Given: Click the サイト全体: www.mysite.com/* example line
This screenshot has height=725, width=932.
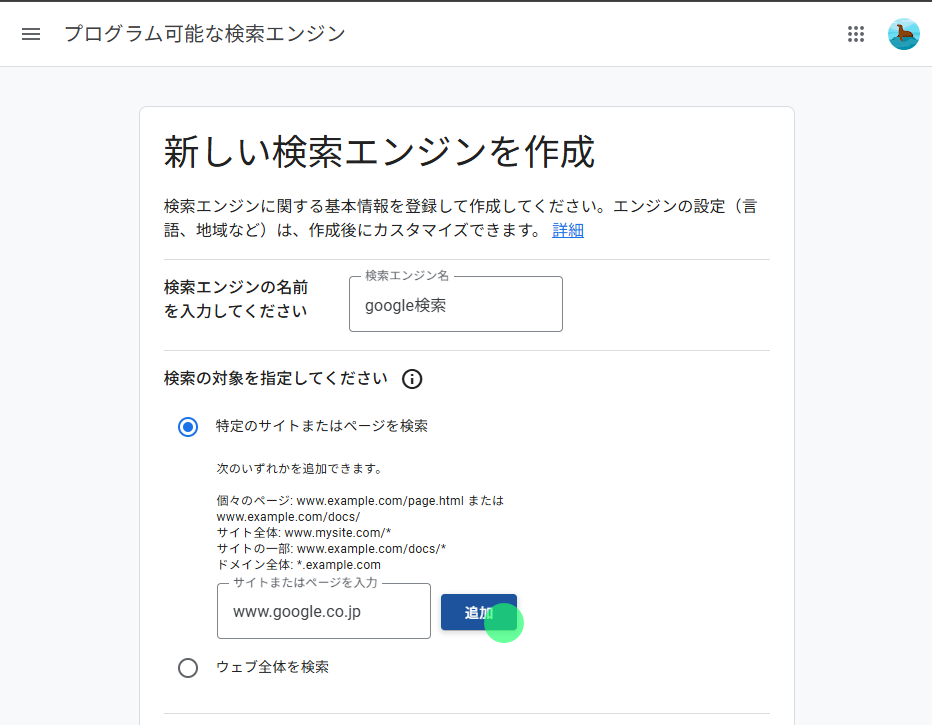Looking at the screenshot, I should (304, 533).
